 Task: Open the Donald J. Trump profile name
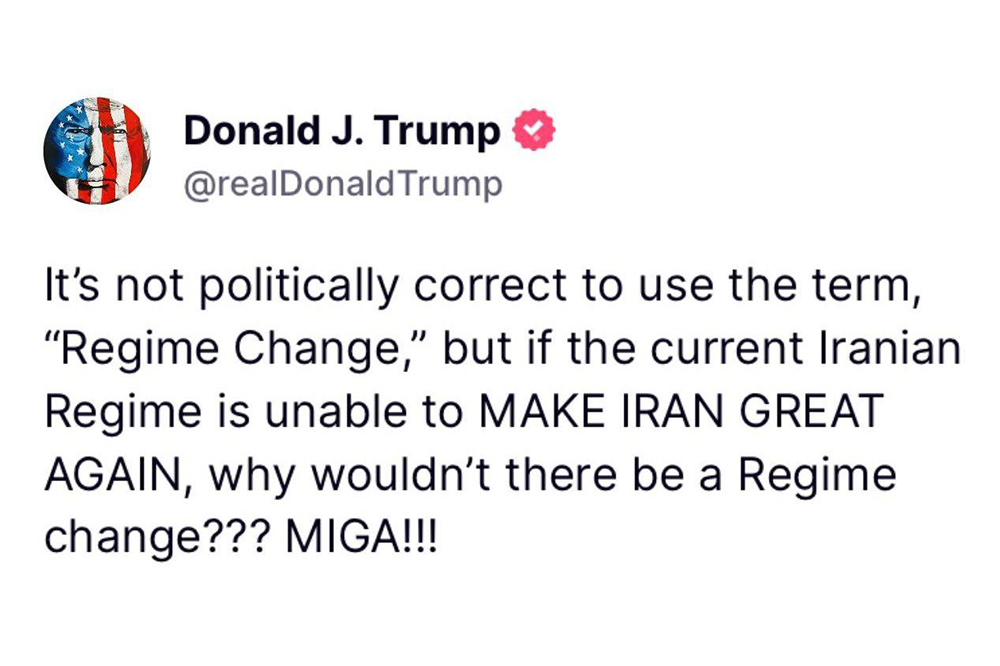pos(342,131)
